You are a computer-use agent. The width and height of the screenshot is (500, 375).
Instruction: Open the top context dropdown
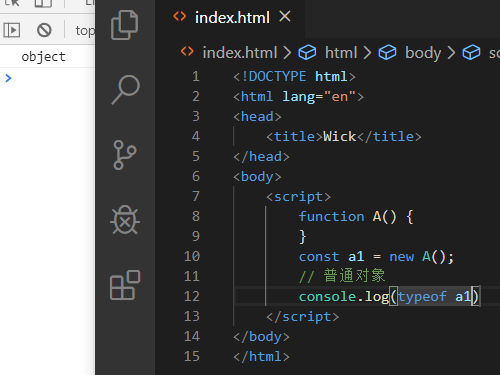tap(85, 31)
